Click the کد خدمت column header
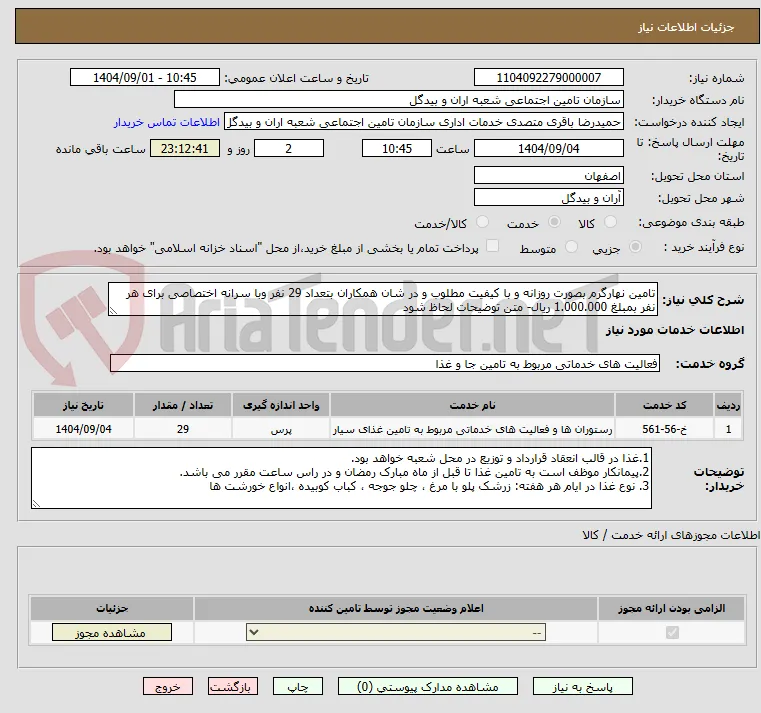The width and height of the screenshot is (761, 713). [x=664, y=405]
